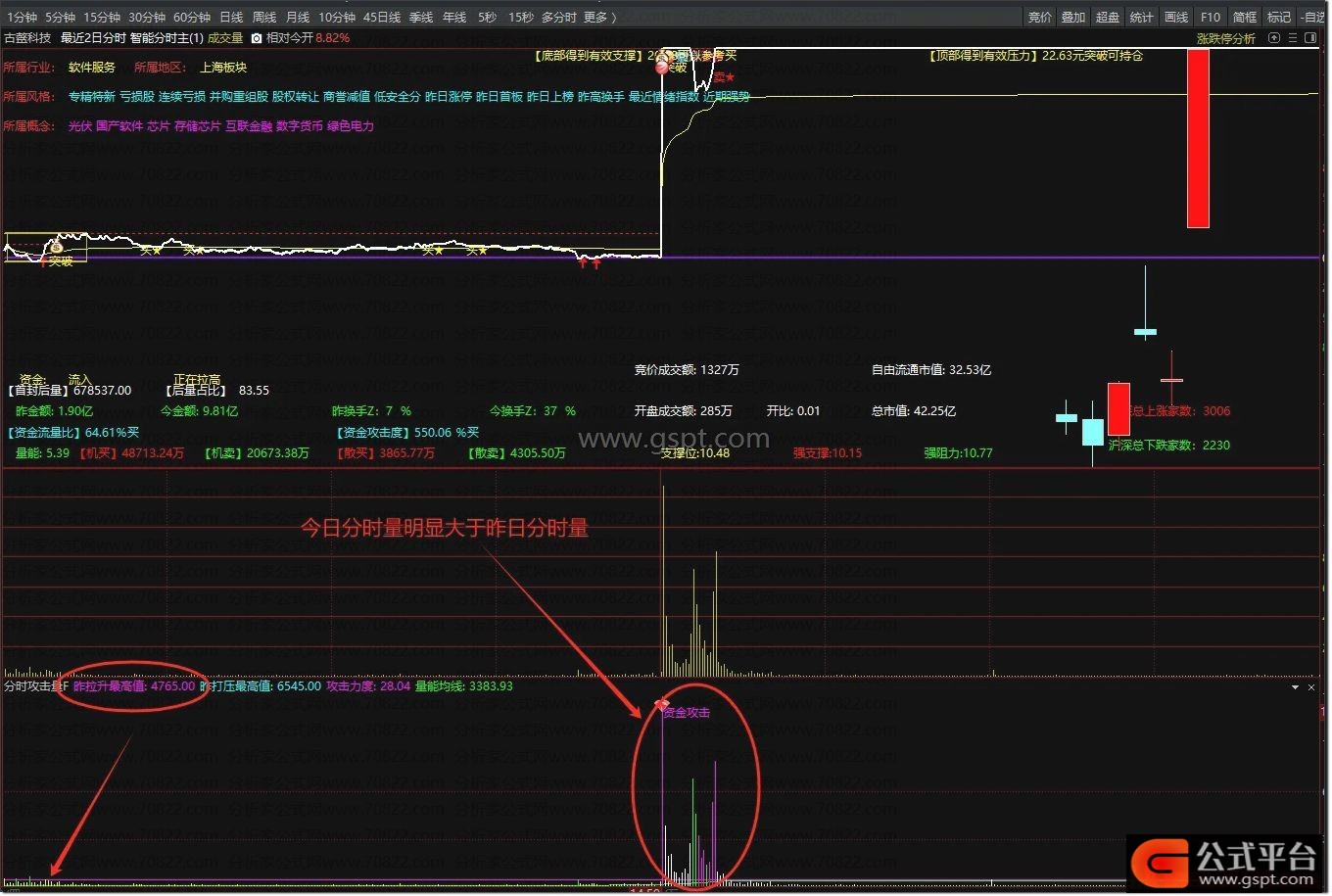1332x896 pixels.
Task: Click the 涨跌停分析 link
Action: (1226, 38)
